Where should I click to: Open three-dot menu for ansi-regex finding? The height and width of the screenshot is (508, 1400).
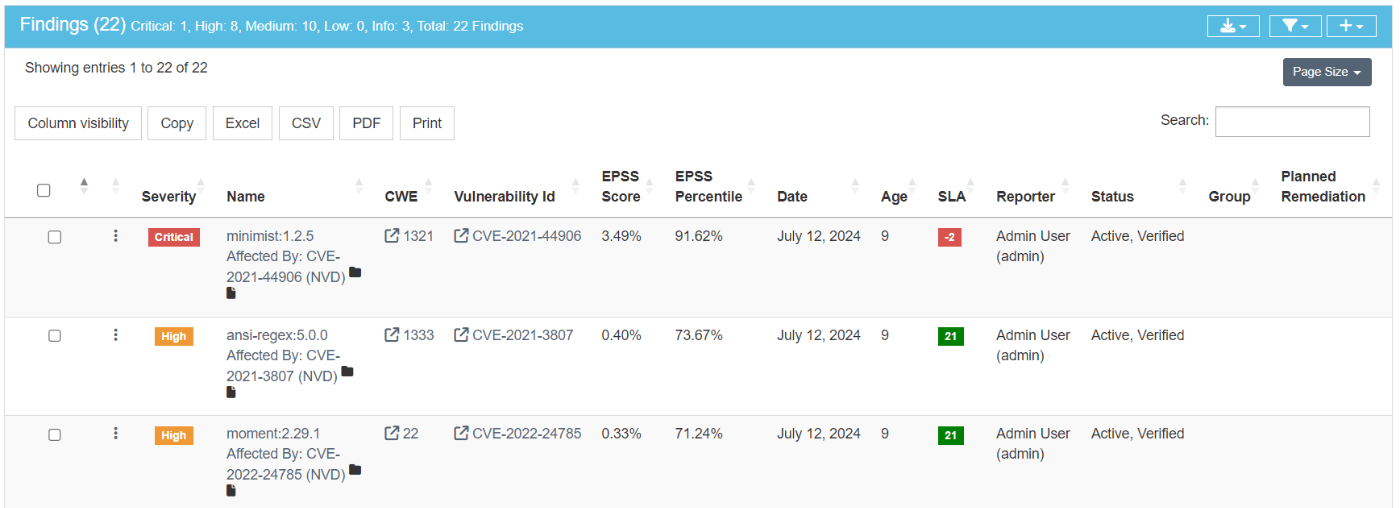click(116, 335)
